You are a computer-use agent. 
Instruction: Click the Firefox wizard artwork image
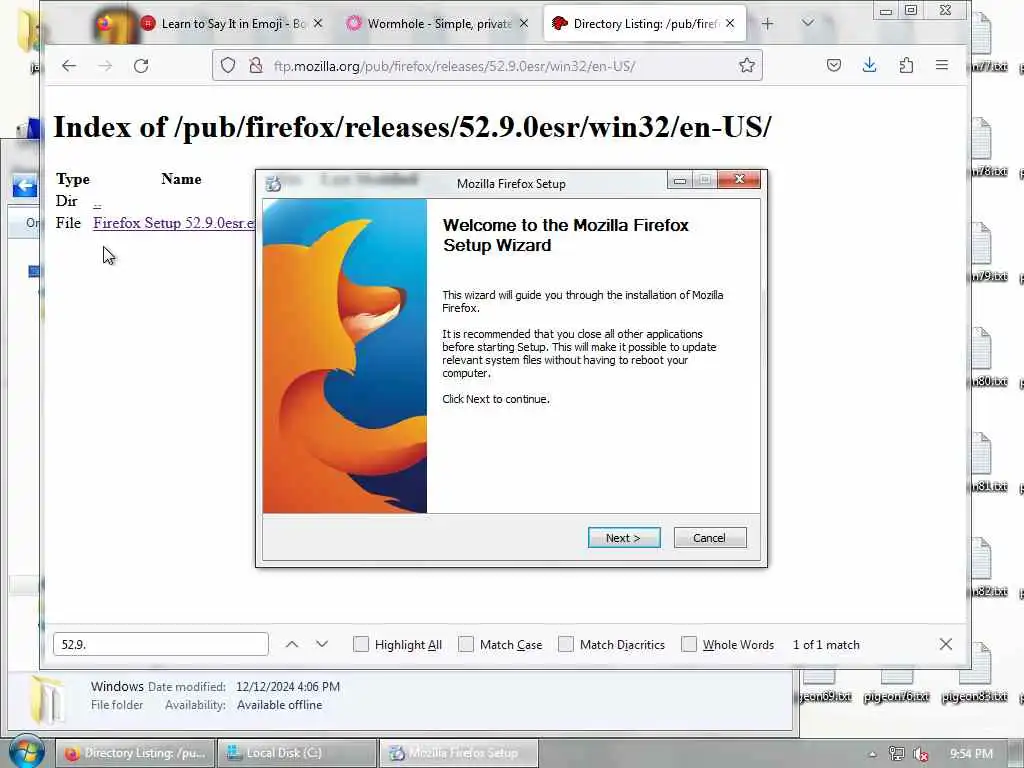tap(345, 356)
